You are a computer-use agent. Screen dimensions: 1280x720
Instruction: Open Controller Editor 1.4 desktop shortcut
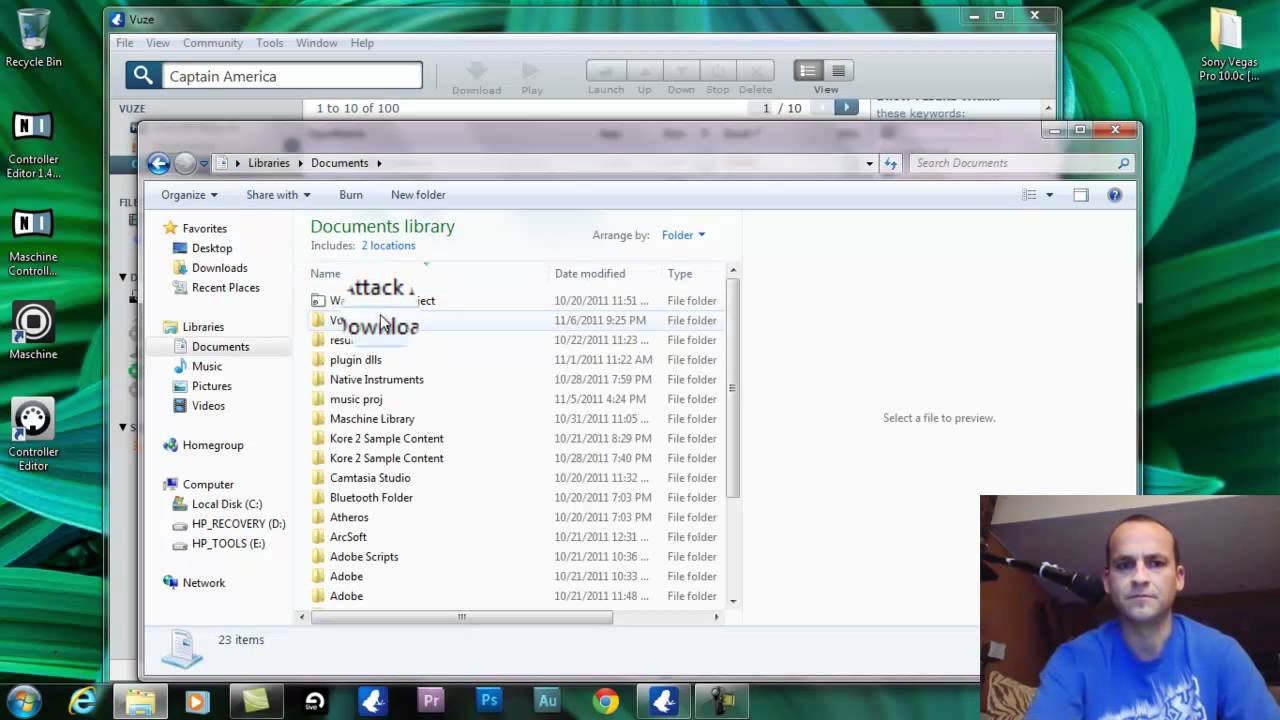33,145
